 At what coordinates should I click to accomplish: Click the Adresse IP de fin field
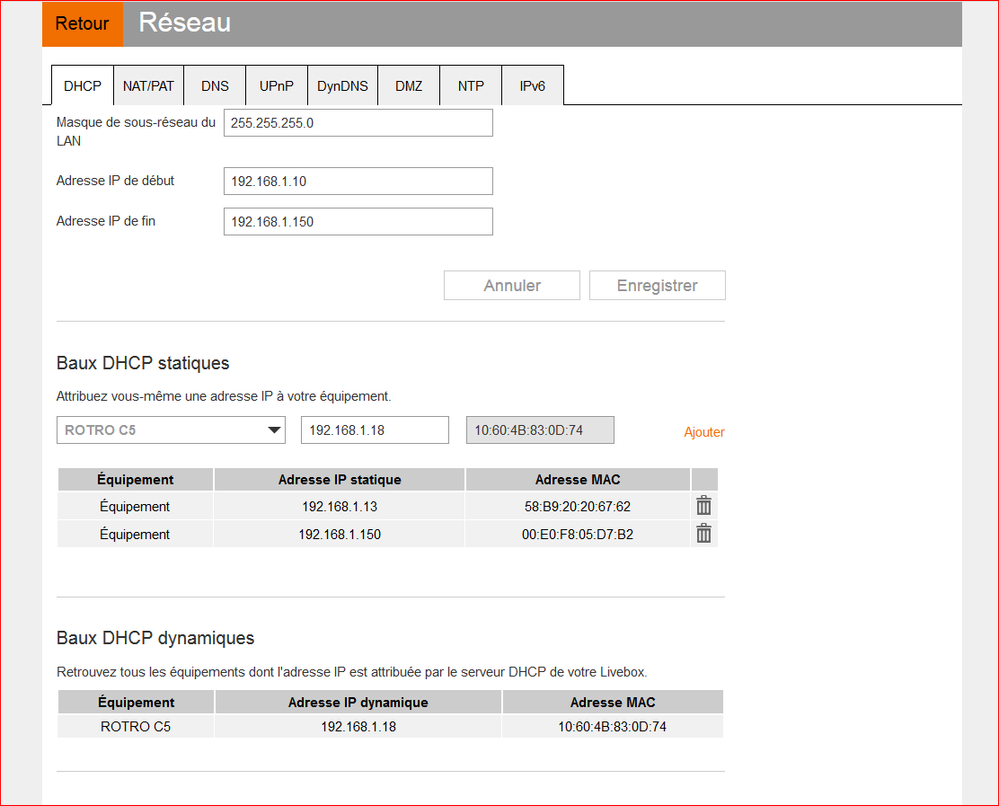pyautogui.click(x=357, y=221)
